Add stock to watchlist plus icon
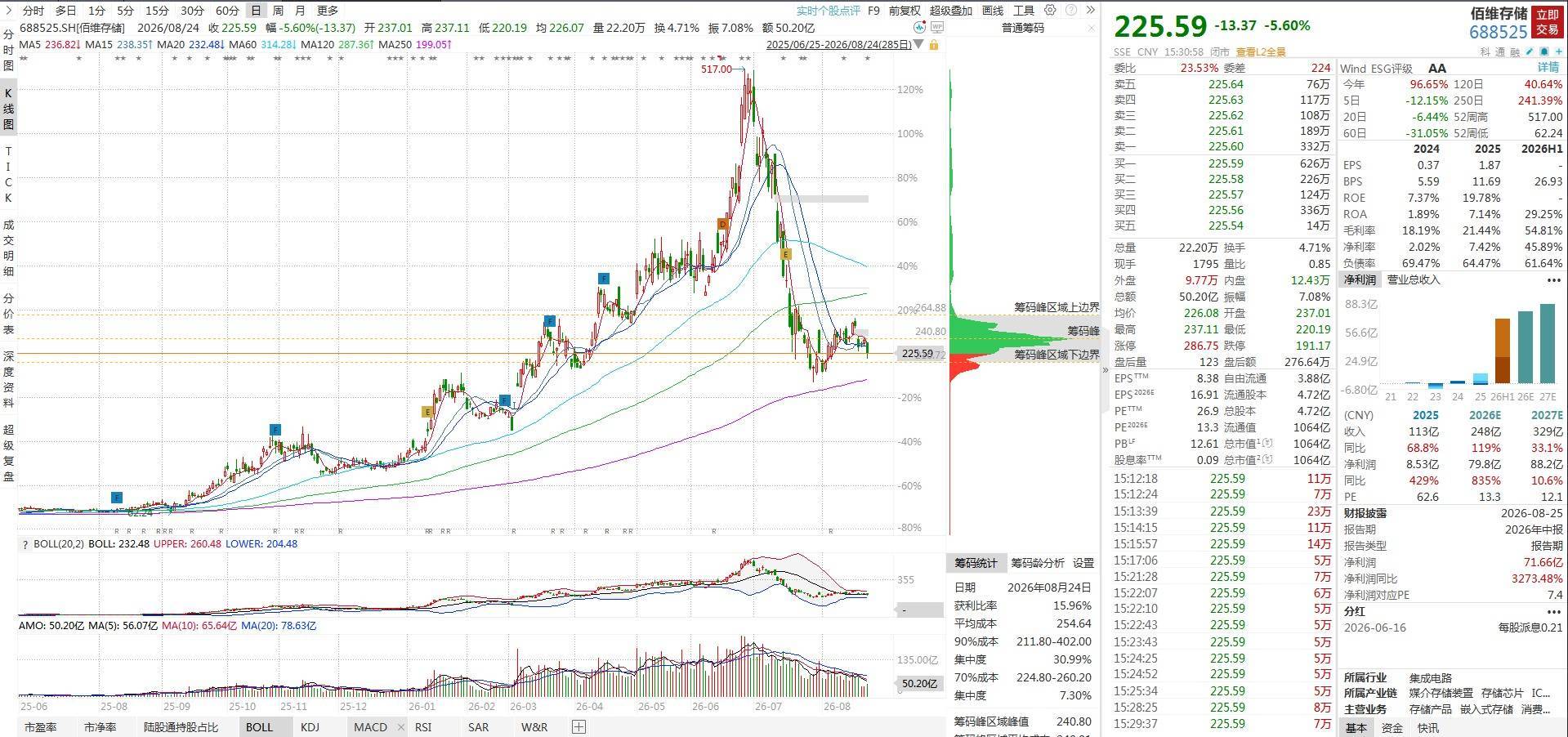This screenshot has height=737, width=1568. (1559, 51)
